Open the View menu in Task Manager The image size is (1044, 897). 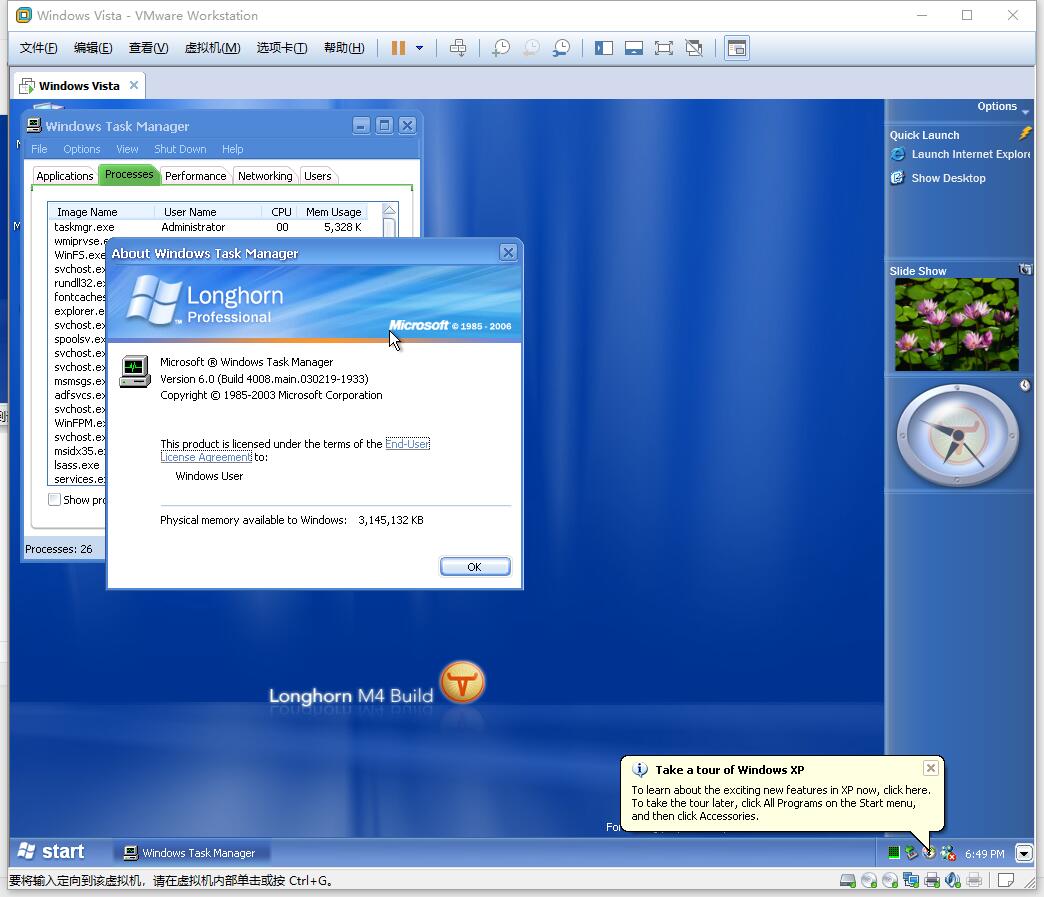pos(127,149)
